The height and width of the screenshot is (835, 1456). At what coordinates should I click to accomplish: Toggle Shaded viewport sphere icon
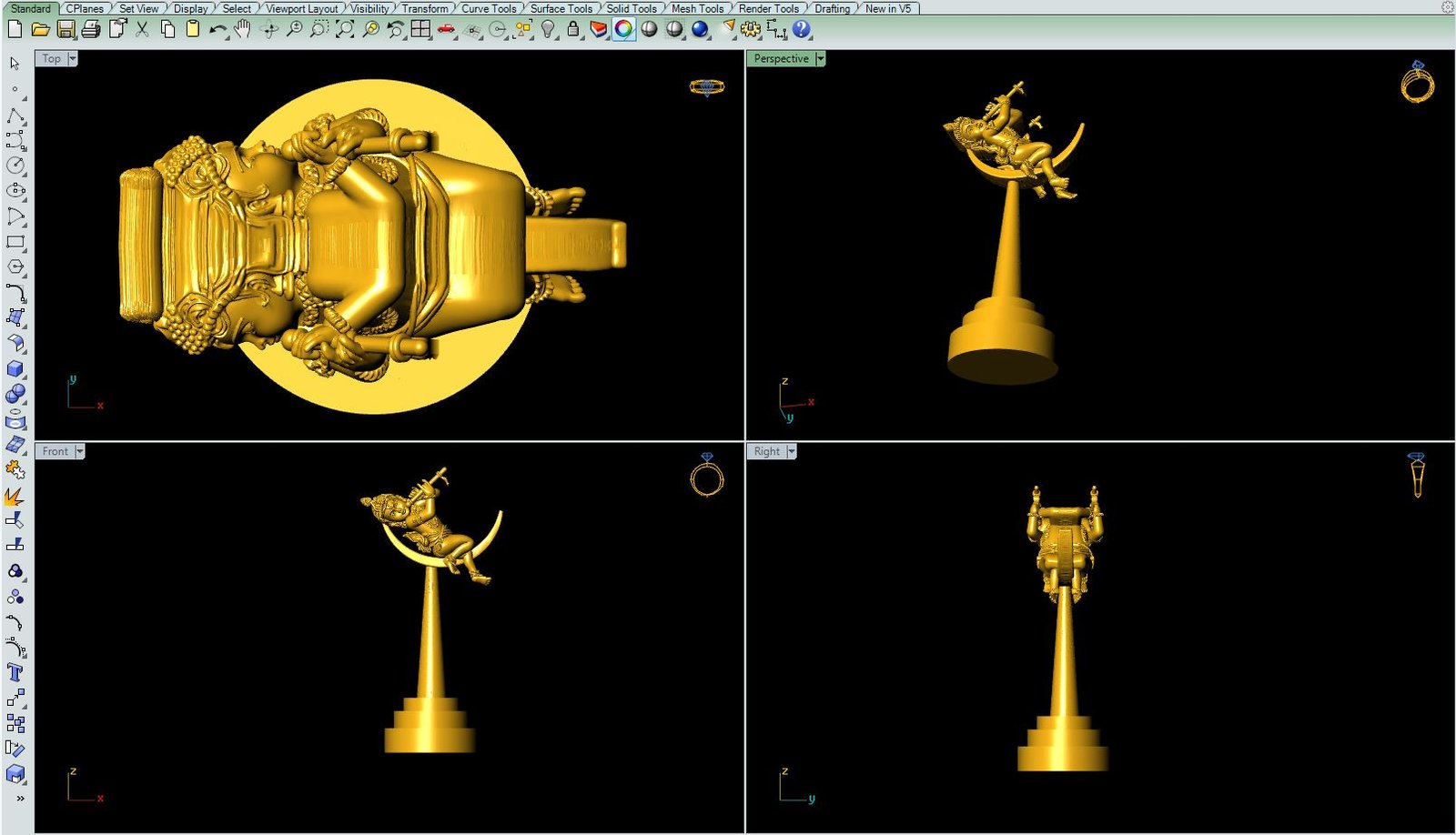click(649, 29)
